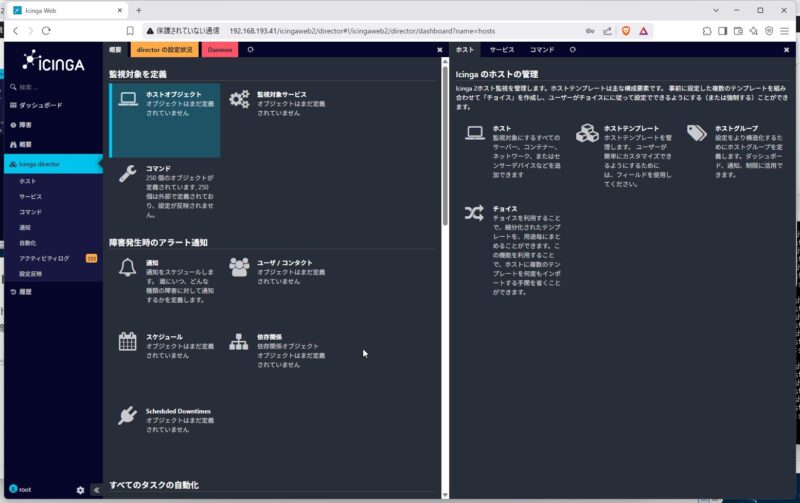
Task: Click the ホストグループ tags icon
Action: pos(696,133)
